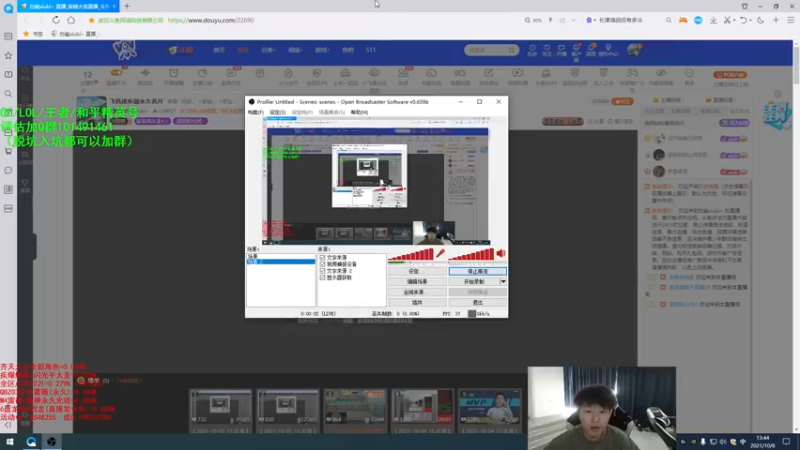The height and width of the screenshot is (450, 800).
Task: Go to 首页 on Douyu navigation
Action: (x=219, y=50)
